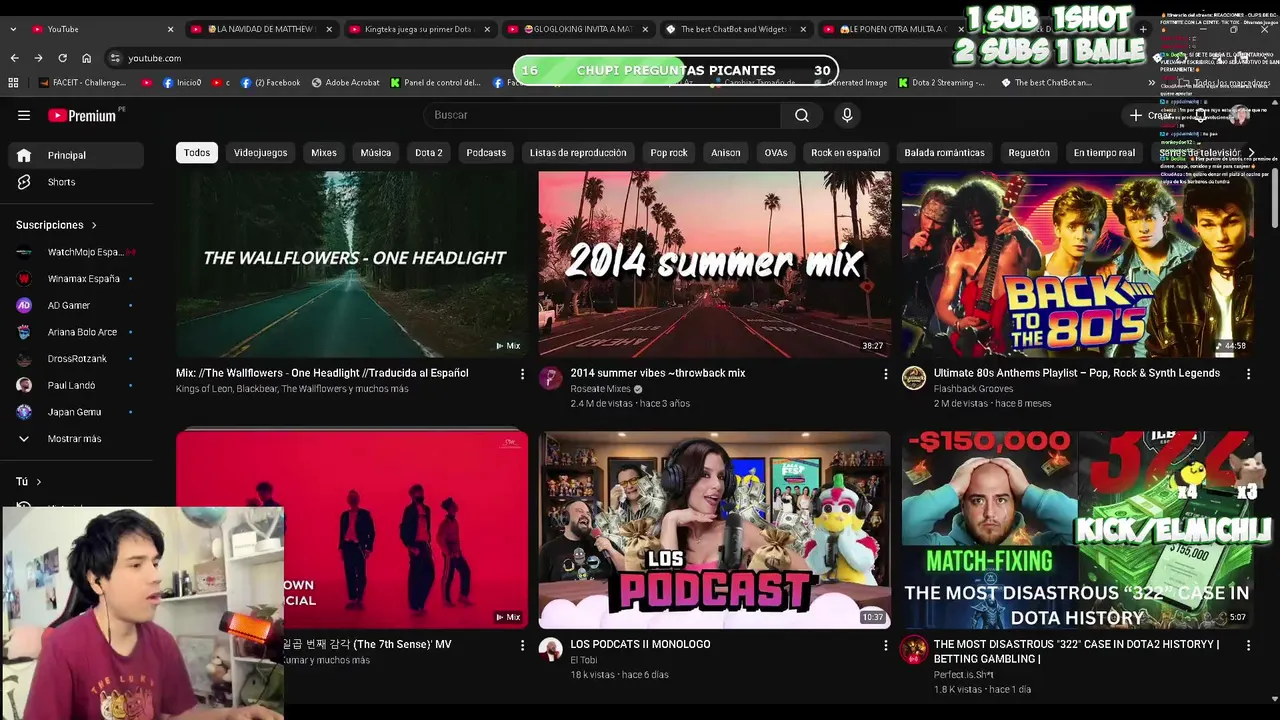Open Shorts in the sidebar
1280x720 pixels.
pyautogui.click(x=76, y=182)
